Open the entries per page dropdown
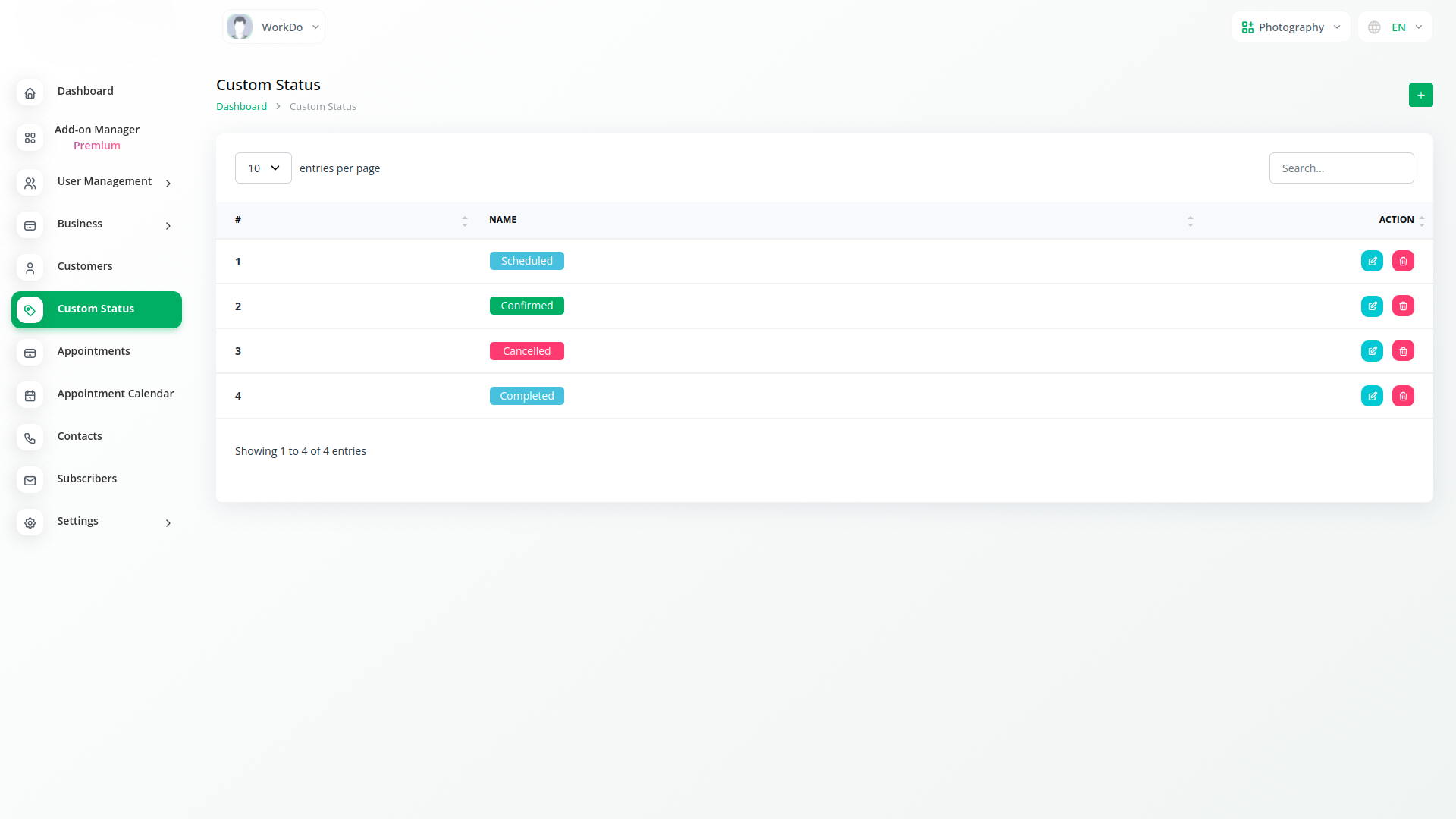The height and width of the screenshot is (819, 1456). coord(263,168)
